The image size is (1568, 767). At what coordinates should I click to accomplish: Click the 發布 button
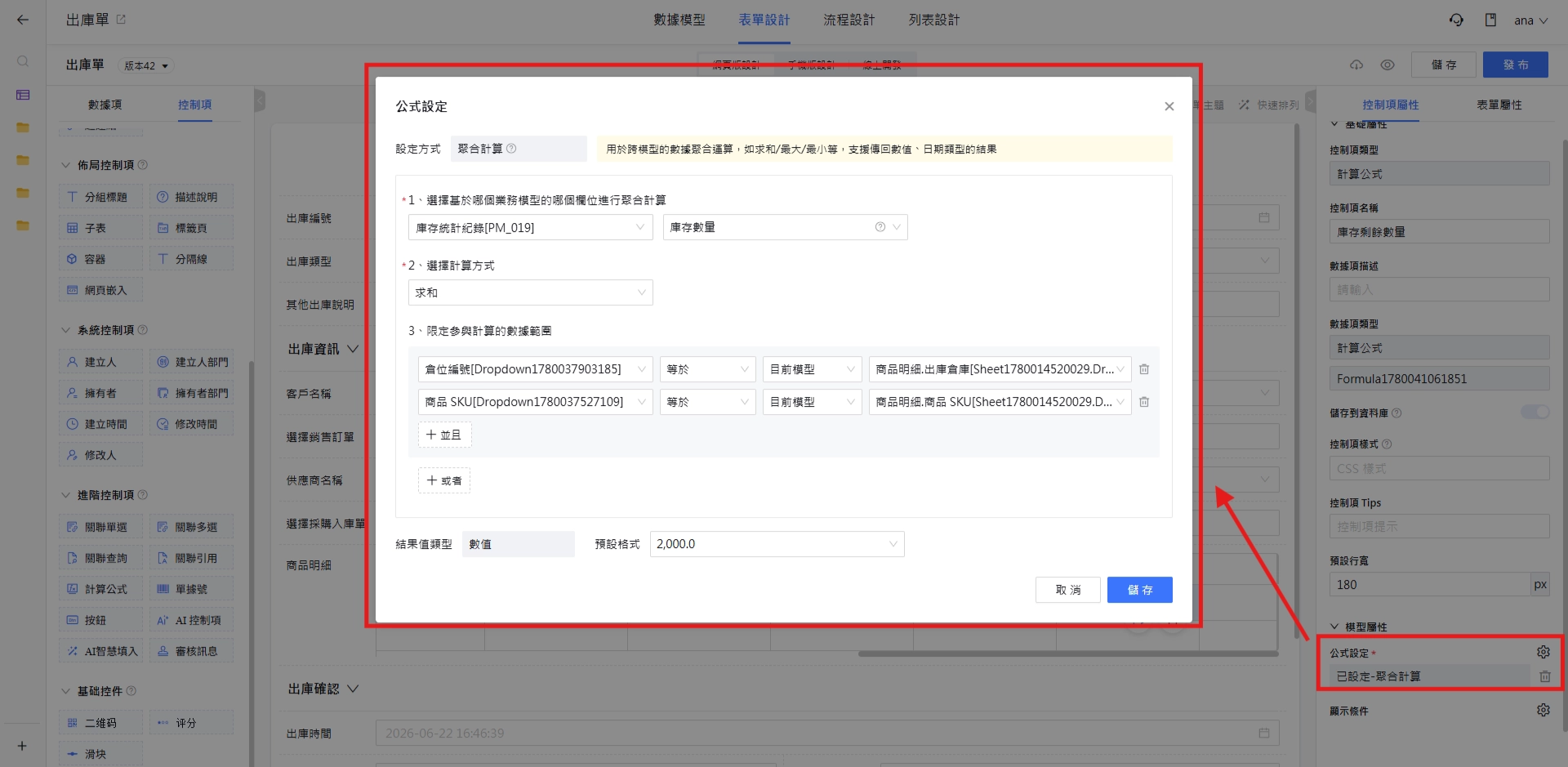(x=1516, y=65)
